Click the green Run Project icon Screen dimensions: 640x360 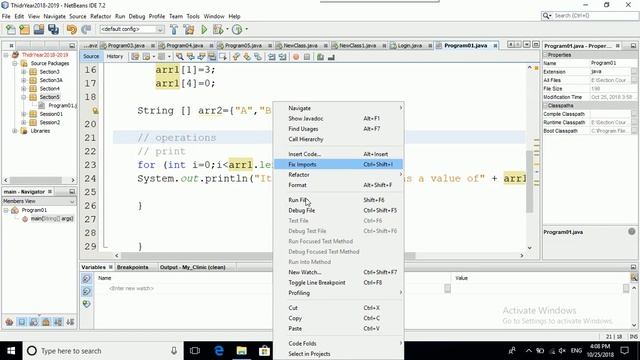coord(204,29)
